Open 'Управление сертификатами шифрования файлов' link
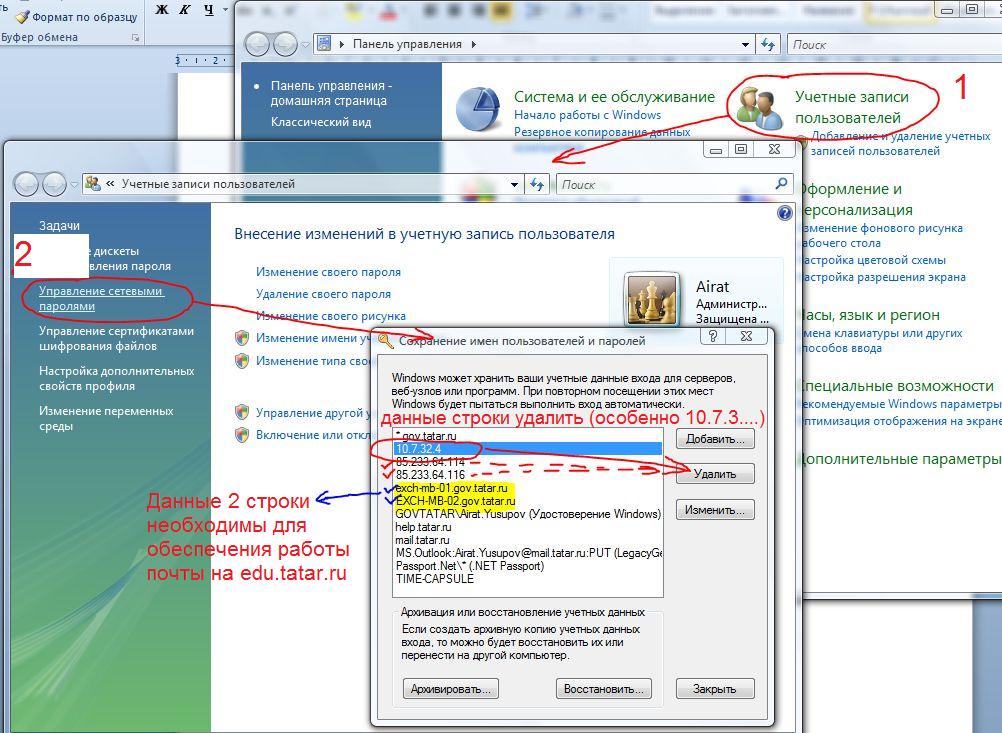This screenshot has width=1002, height=733. point(116,338)
